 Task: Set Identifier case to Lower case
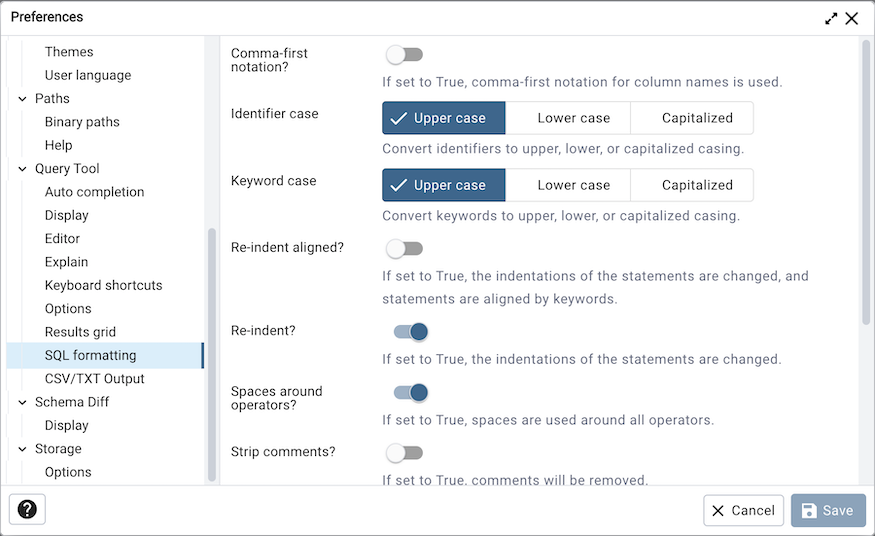573,118
